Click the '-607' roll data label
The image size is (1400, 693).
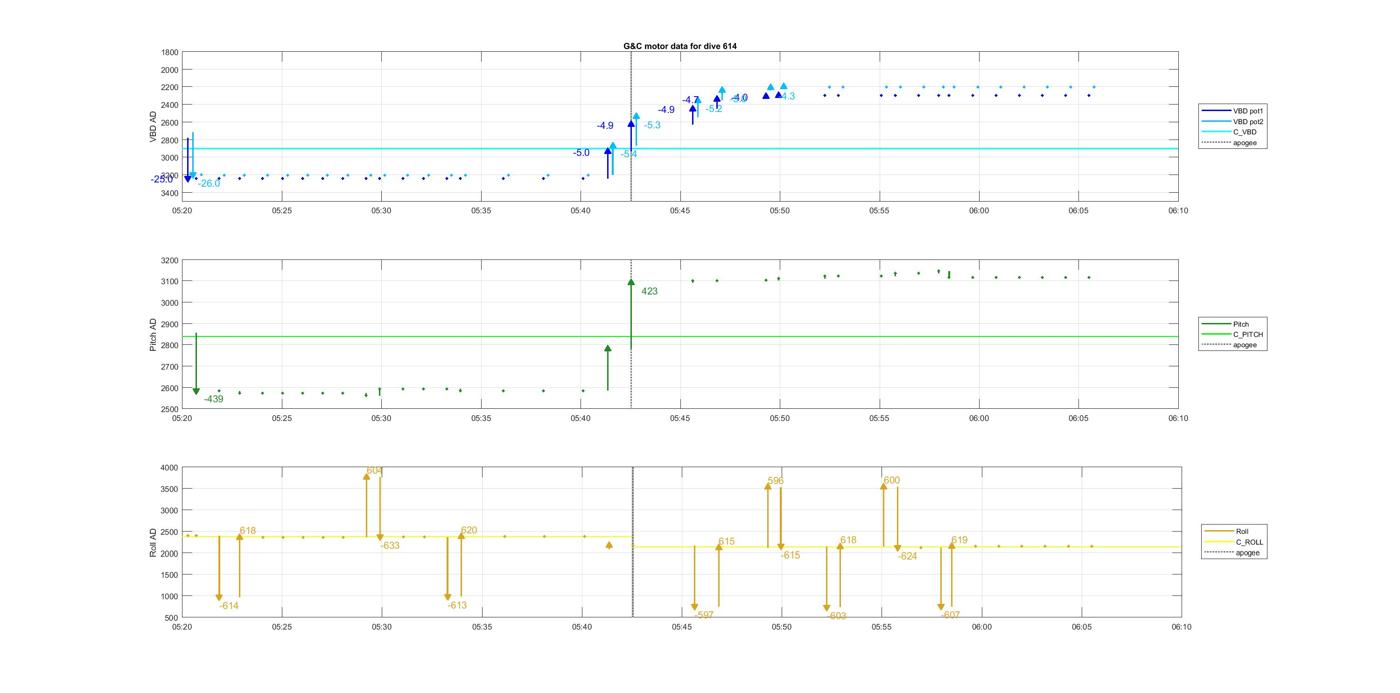tap(950, 616)
